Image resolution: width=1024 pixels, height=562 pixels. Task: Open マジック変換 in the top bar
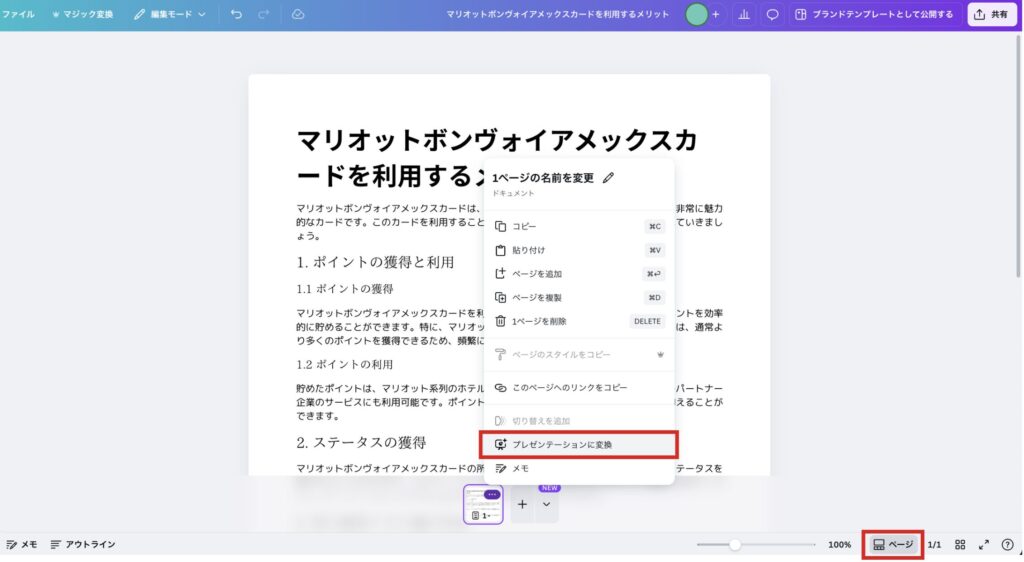(x=82, y=14)
